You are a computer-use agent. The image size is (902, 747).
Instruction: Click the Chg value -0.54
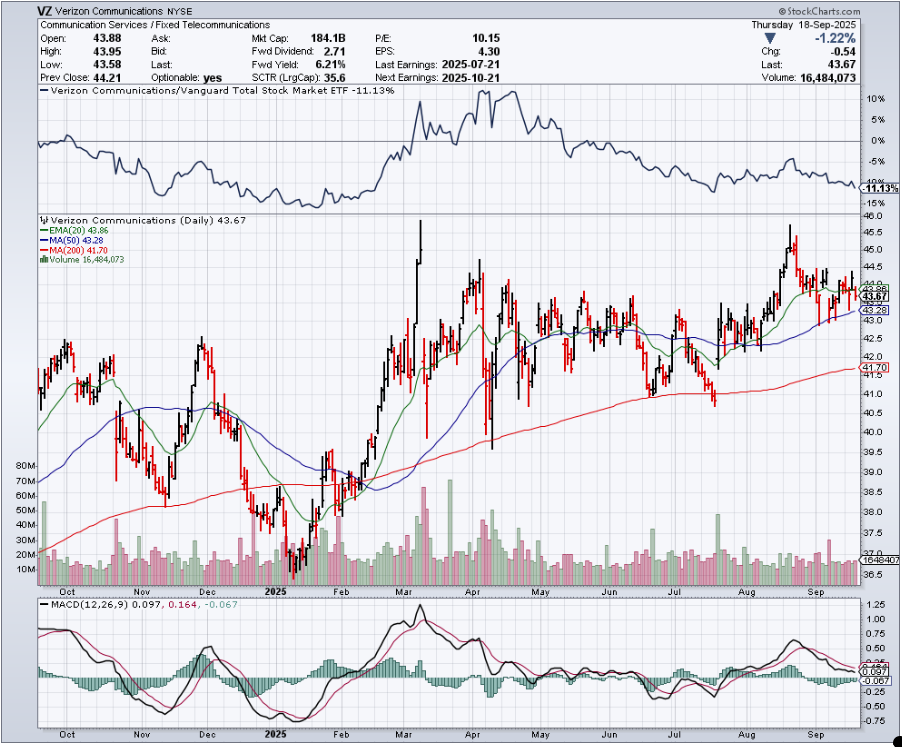pos(843,51)
